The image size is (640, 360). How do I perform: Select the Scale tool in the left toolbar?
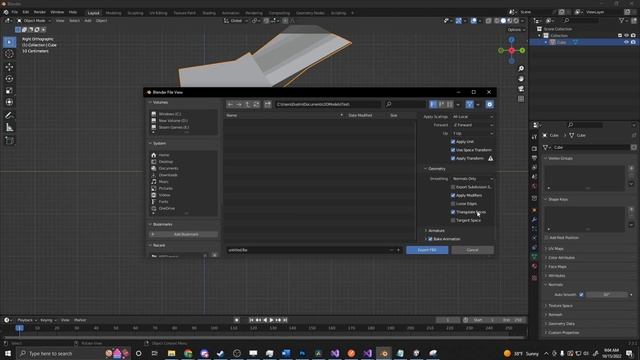9,91
